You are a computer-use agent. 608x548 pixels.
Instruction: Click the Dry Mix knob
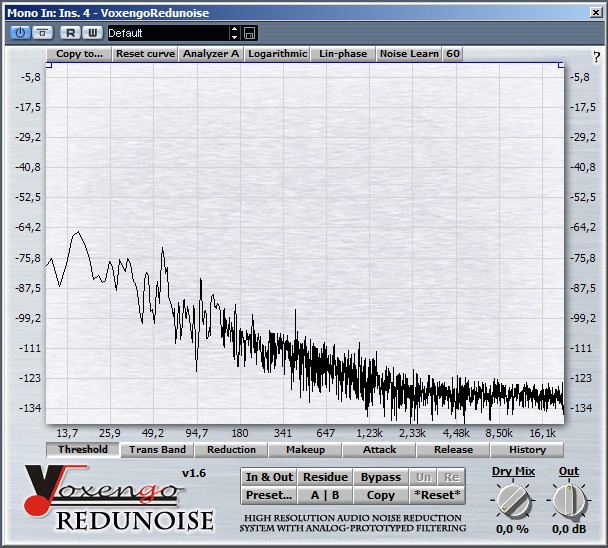[x=513, y=498]
